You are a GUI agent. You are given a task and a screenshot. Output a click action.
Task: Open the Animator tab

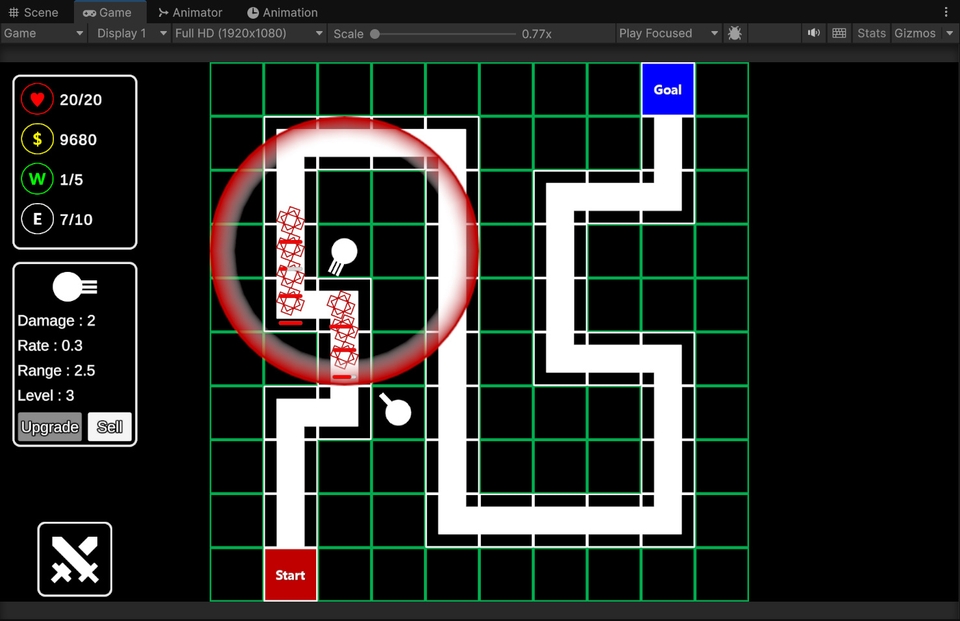pyautogui.click(x=190, y=12)
